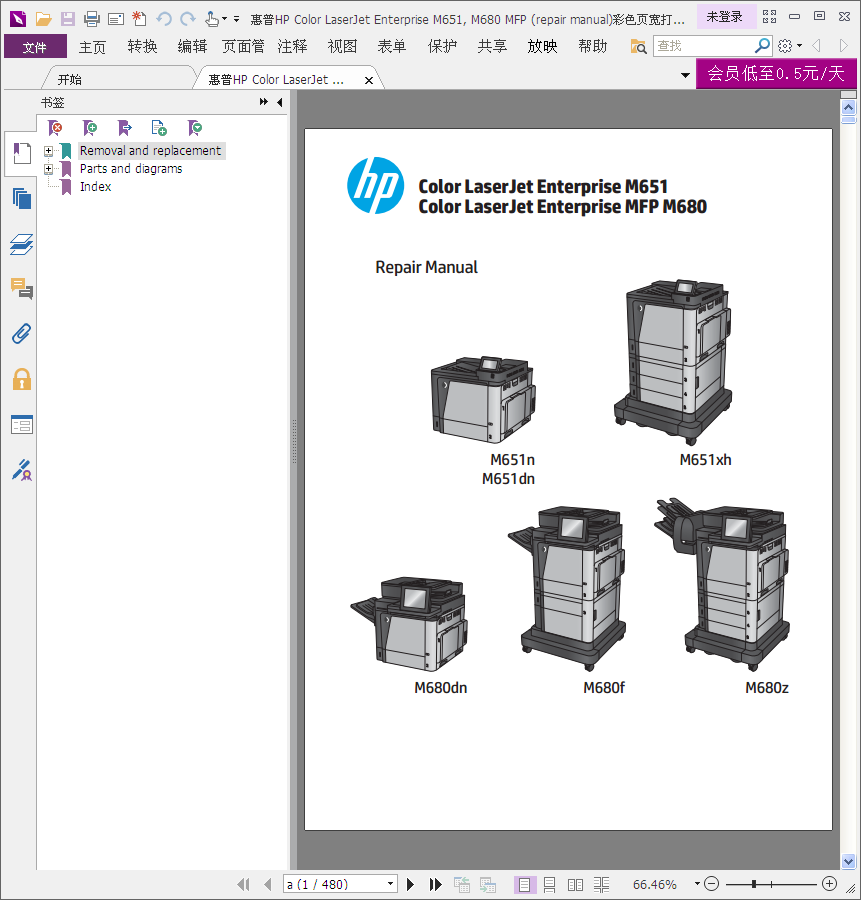Open the 帮助 help tab

(x=592, y=46)
